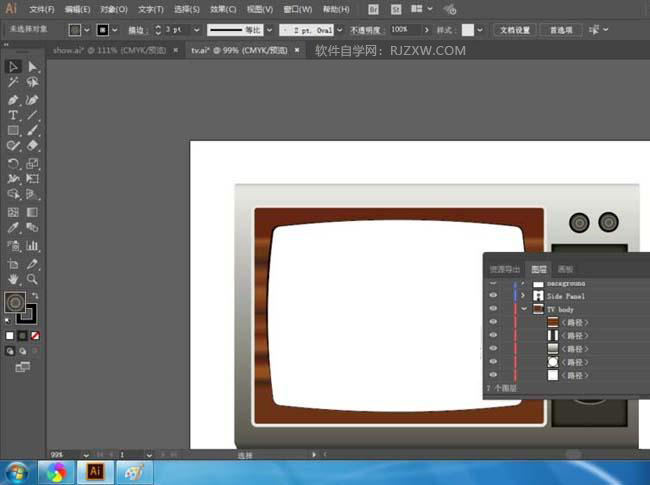Select the Selection tool (black arrow)

coord(13,67)
